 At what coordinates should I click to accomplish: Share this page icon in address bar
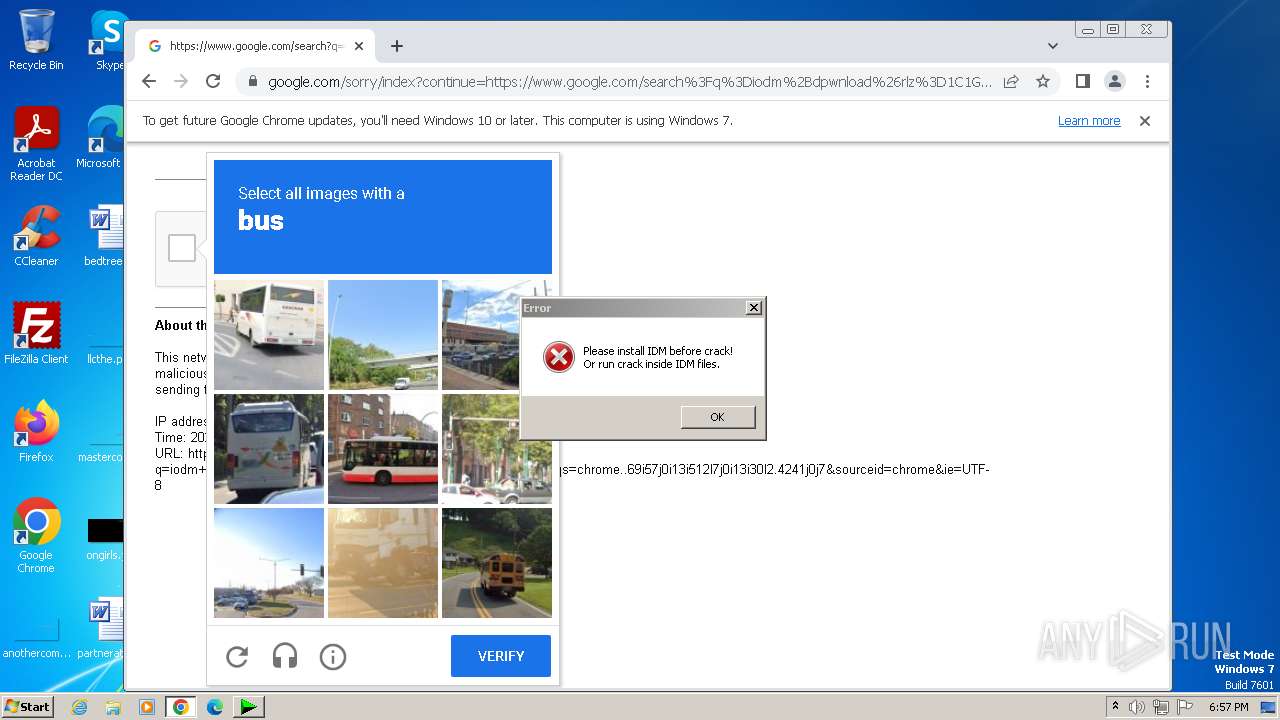(1011, 81)
